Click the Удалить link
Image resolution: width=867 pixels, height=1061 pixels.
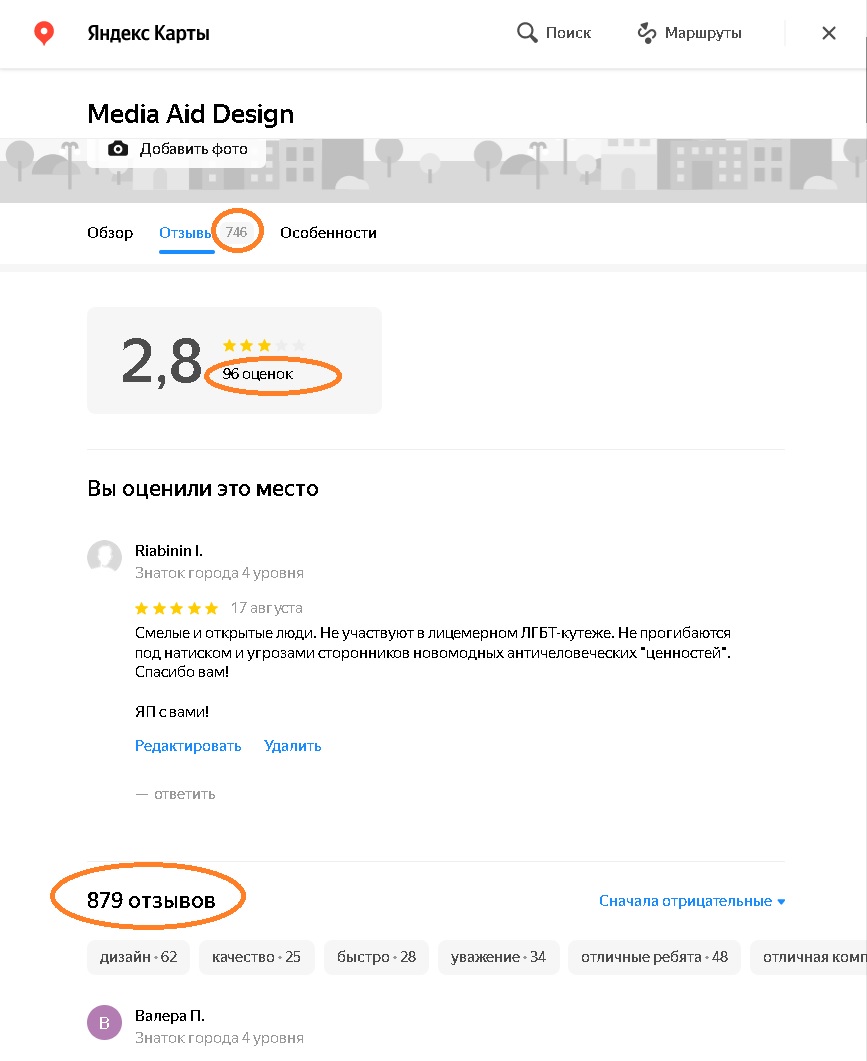[x=292, y=746]
